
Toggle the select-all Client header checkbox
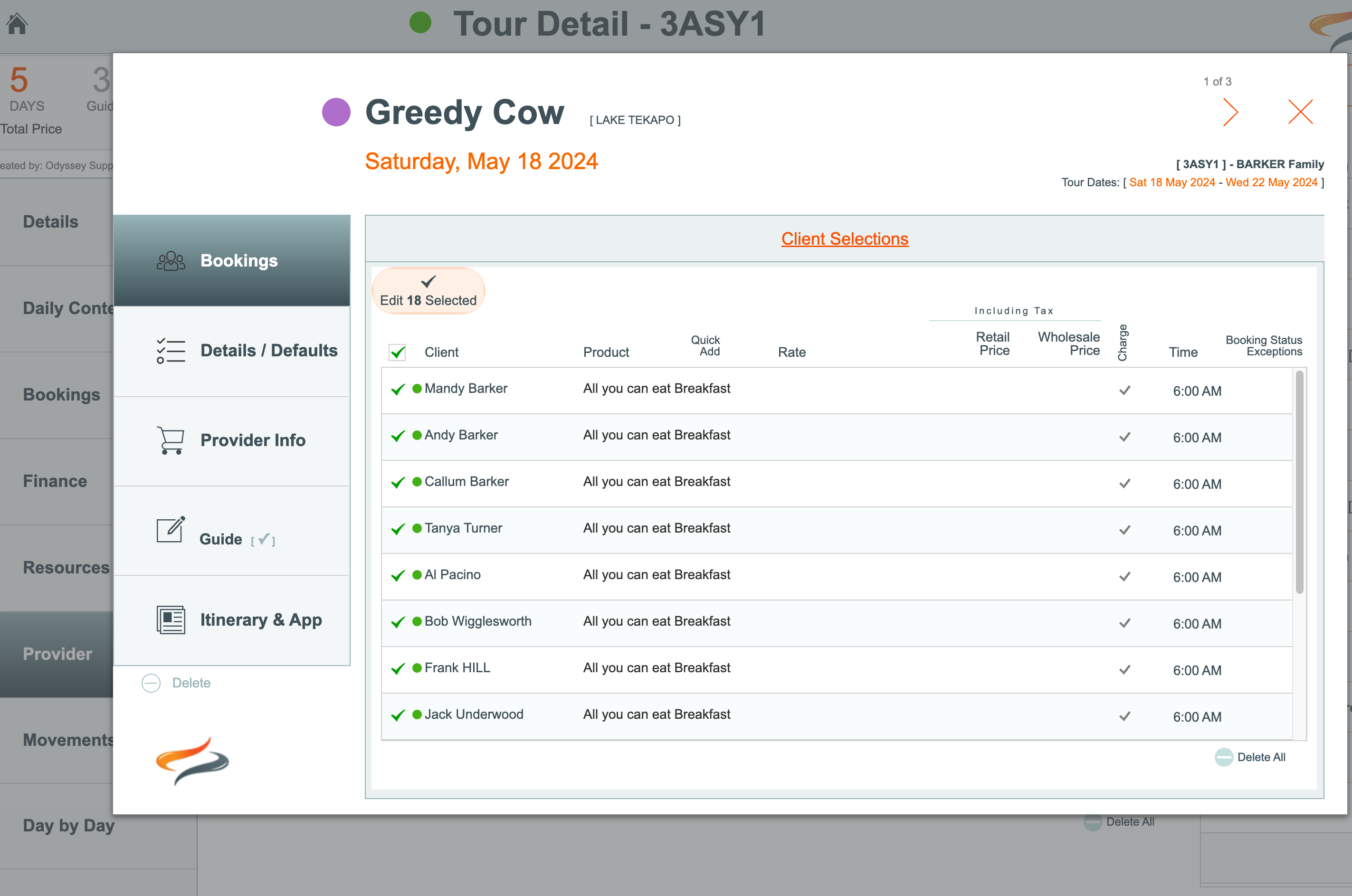click(x=397, y=352)
